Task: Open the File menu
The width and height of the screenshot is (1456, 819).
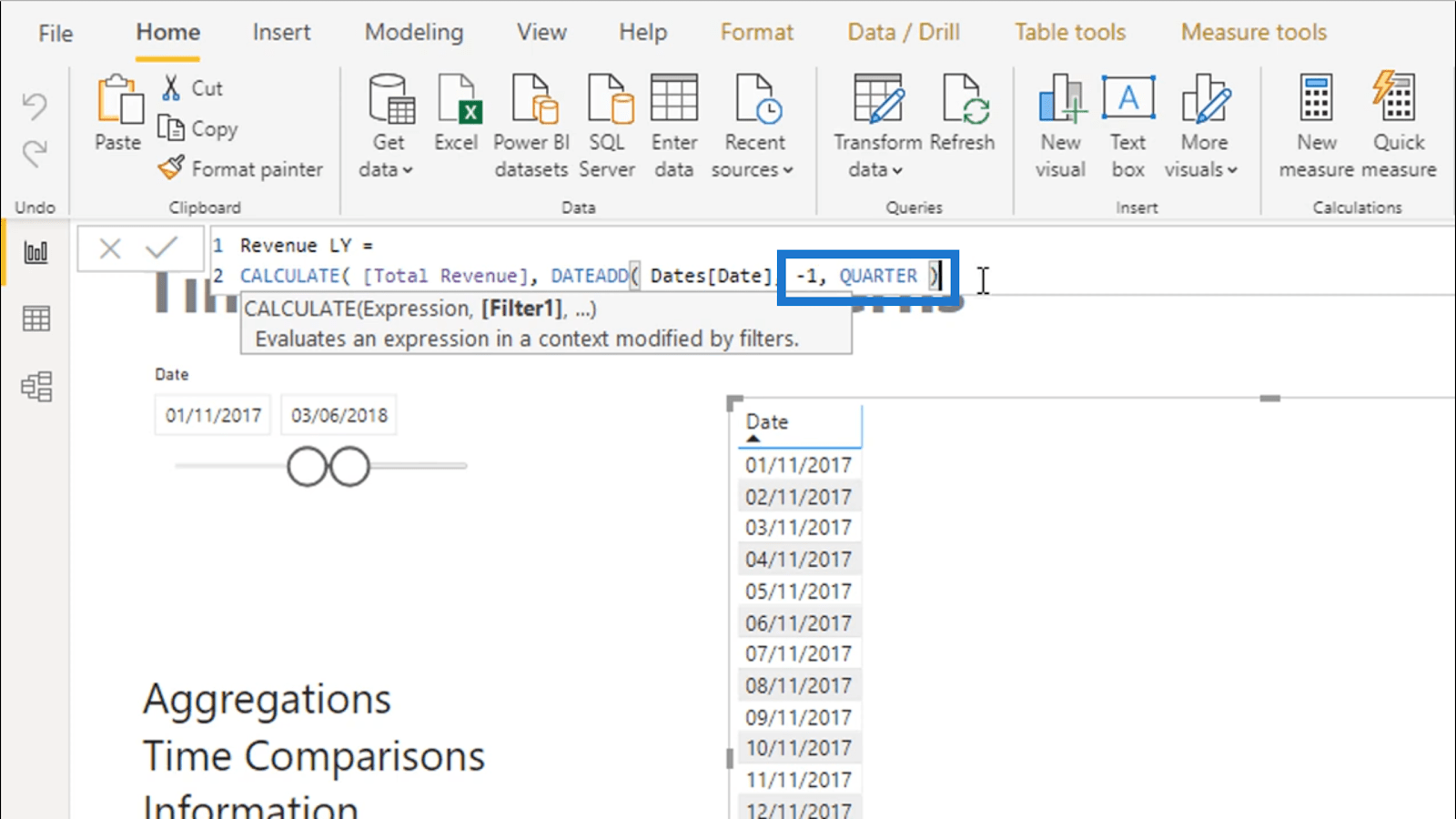Action: click(x=56, y=34)
